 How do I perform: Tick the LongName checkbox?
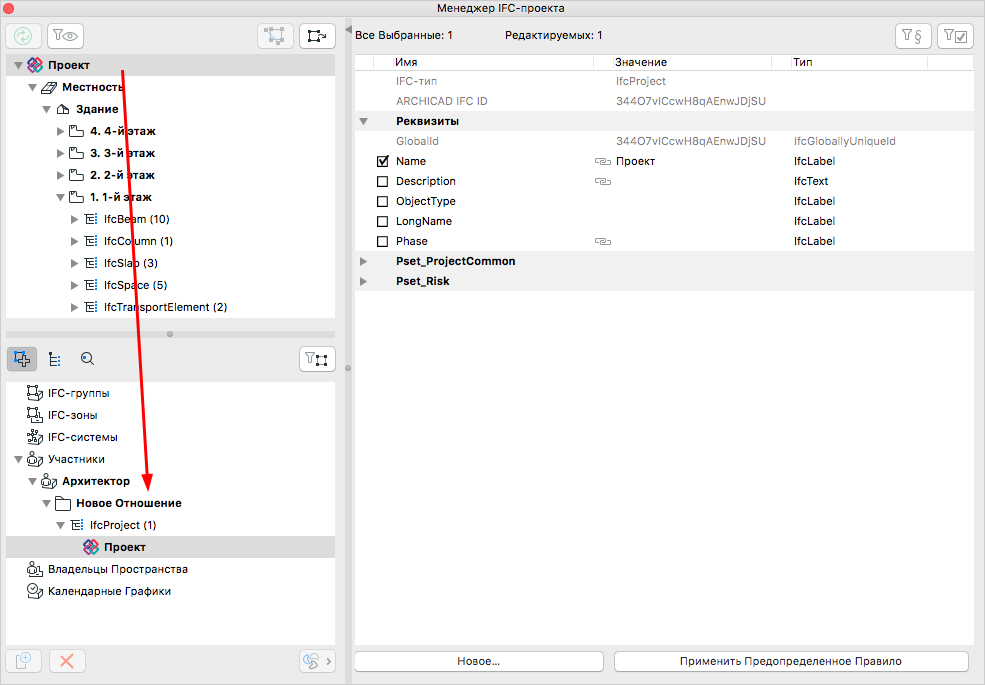tap(383, 221)
